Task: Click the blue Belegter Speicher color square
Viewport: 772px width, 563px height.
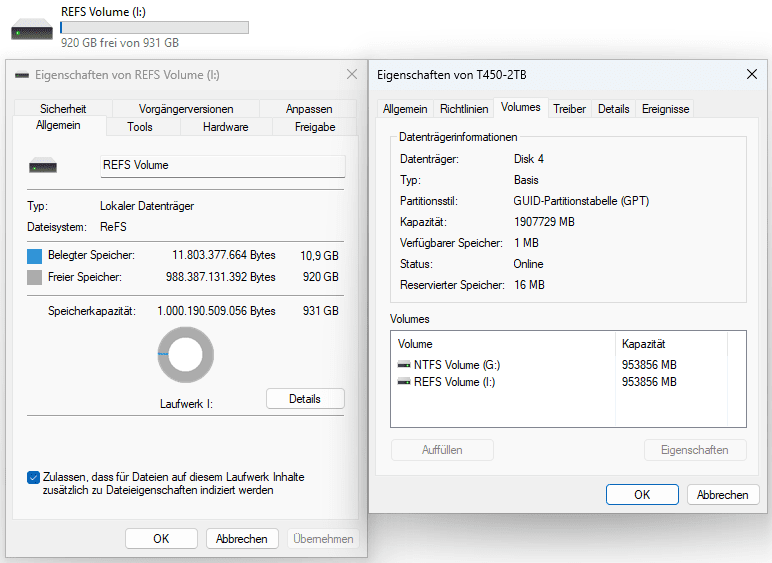Action: (x=35, y=256)
